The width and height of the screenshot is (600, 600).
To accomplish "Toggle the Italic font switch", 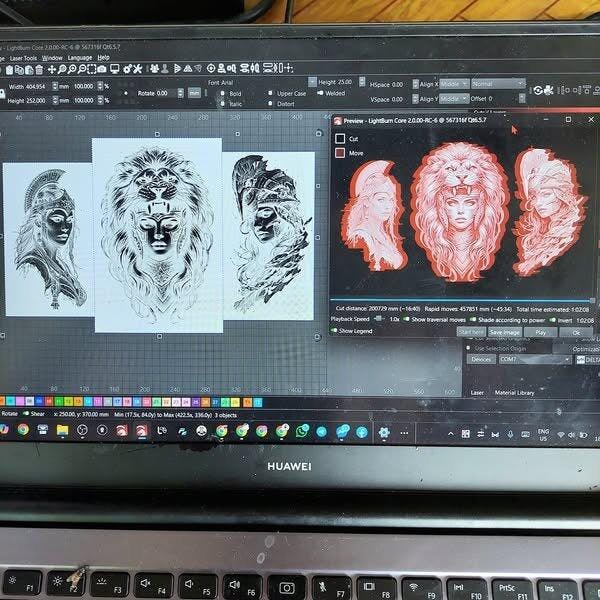I will (x=223, y=104).
